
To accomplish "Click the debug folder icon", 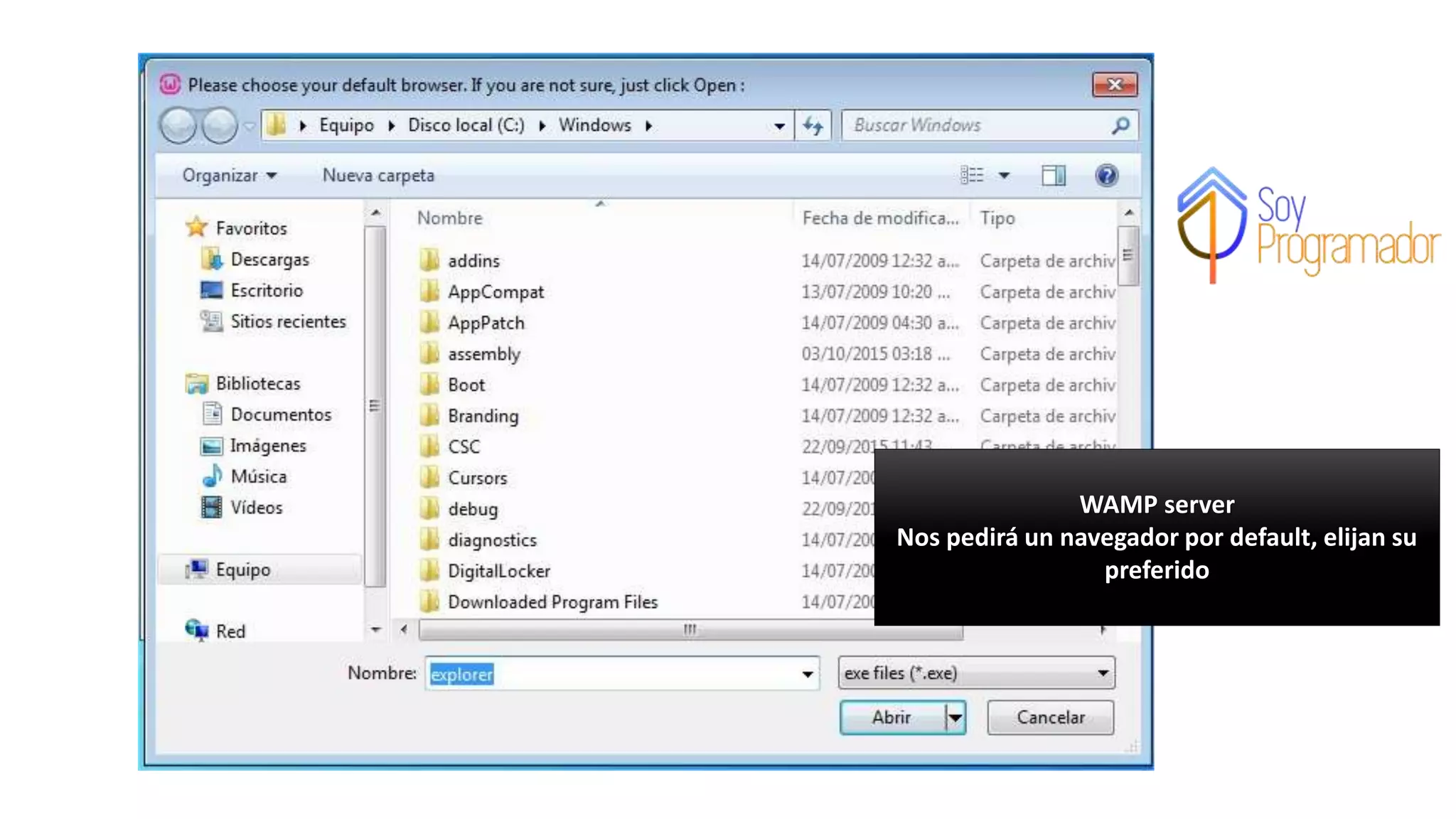I will pyautogui.click(x=429, y=509).
